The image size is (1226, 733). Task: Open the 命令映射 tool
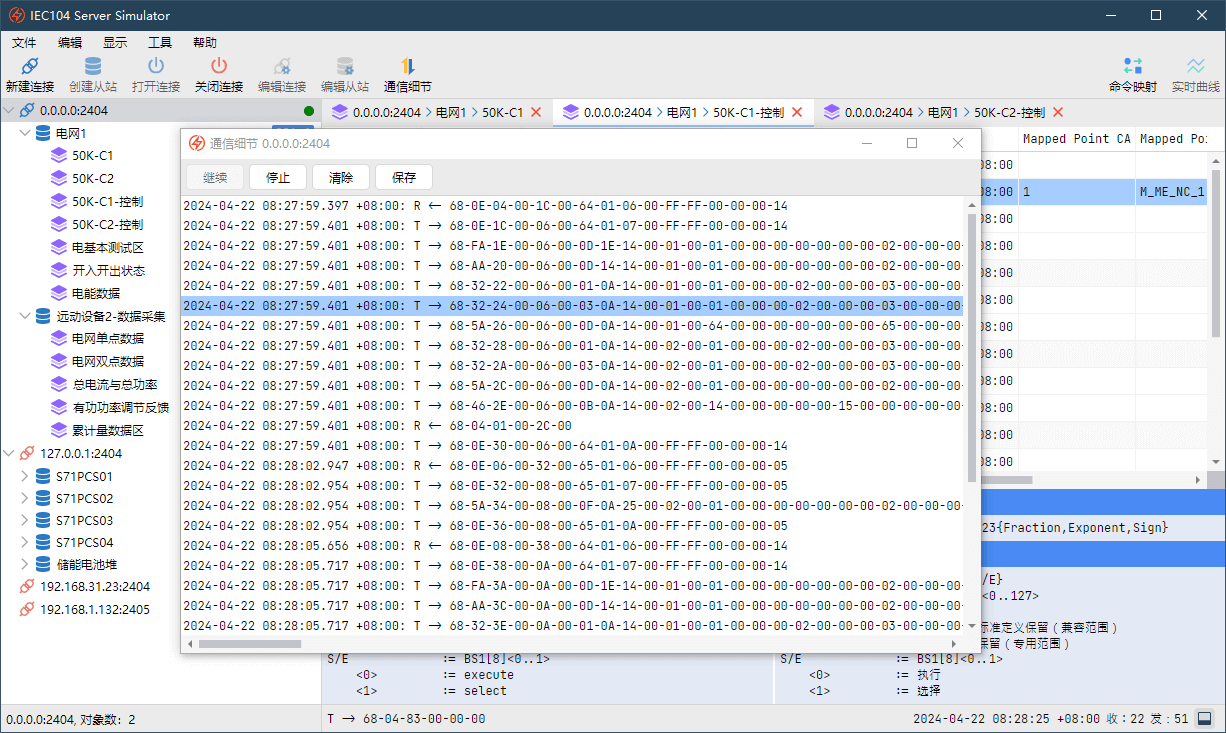pyautogui.click(x=1132, y=67)
